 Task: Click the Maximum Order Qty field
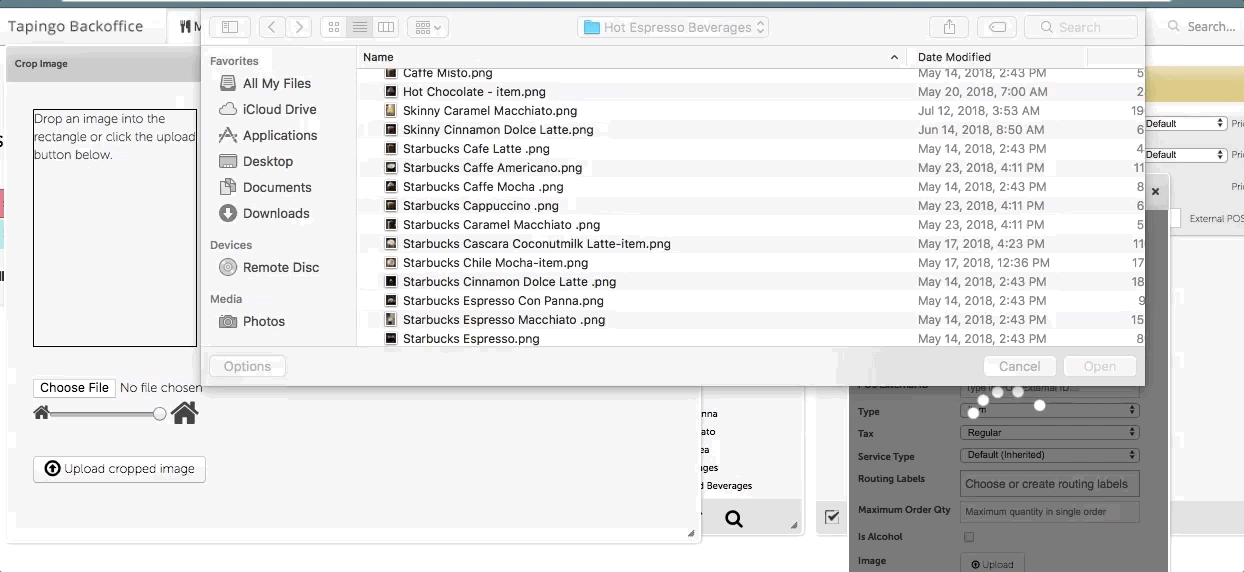1050,512
